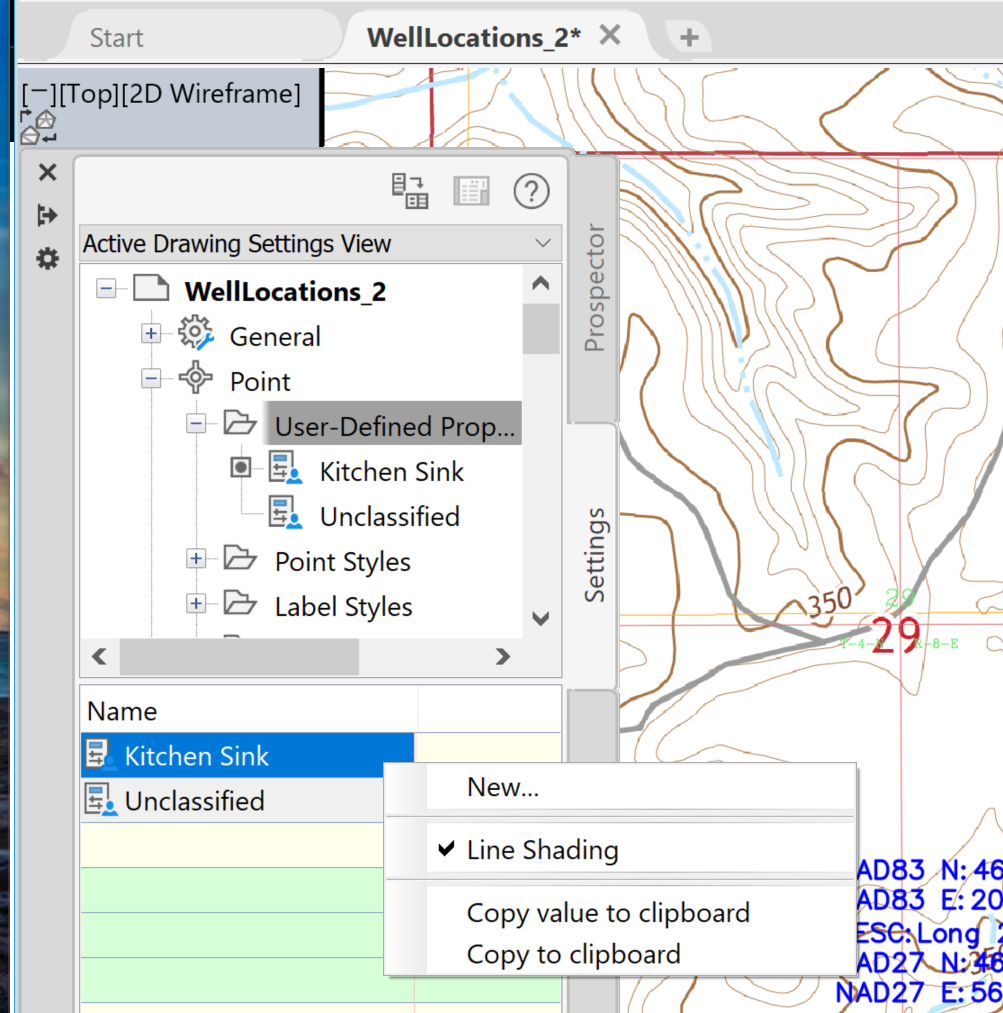1003x1013 pixels.
Task: Click the item view orientation icon in Toolspace
Action: pyautogui.click(x=411, y=190)
